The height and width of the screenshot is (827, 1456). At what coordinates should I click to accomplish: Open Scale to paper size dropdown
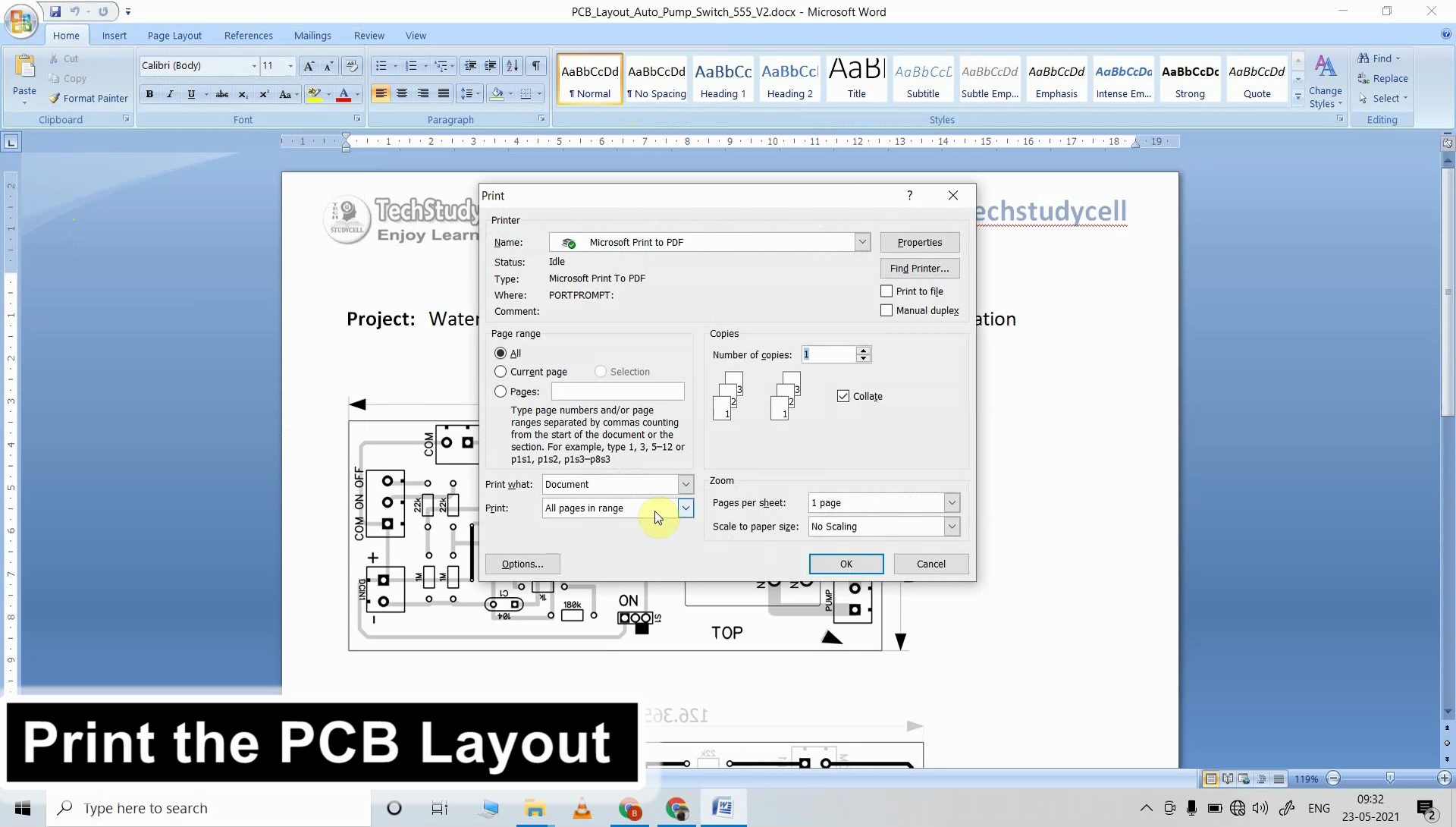coord(952,526)
